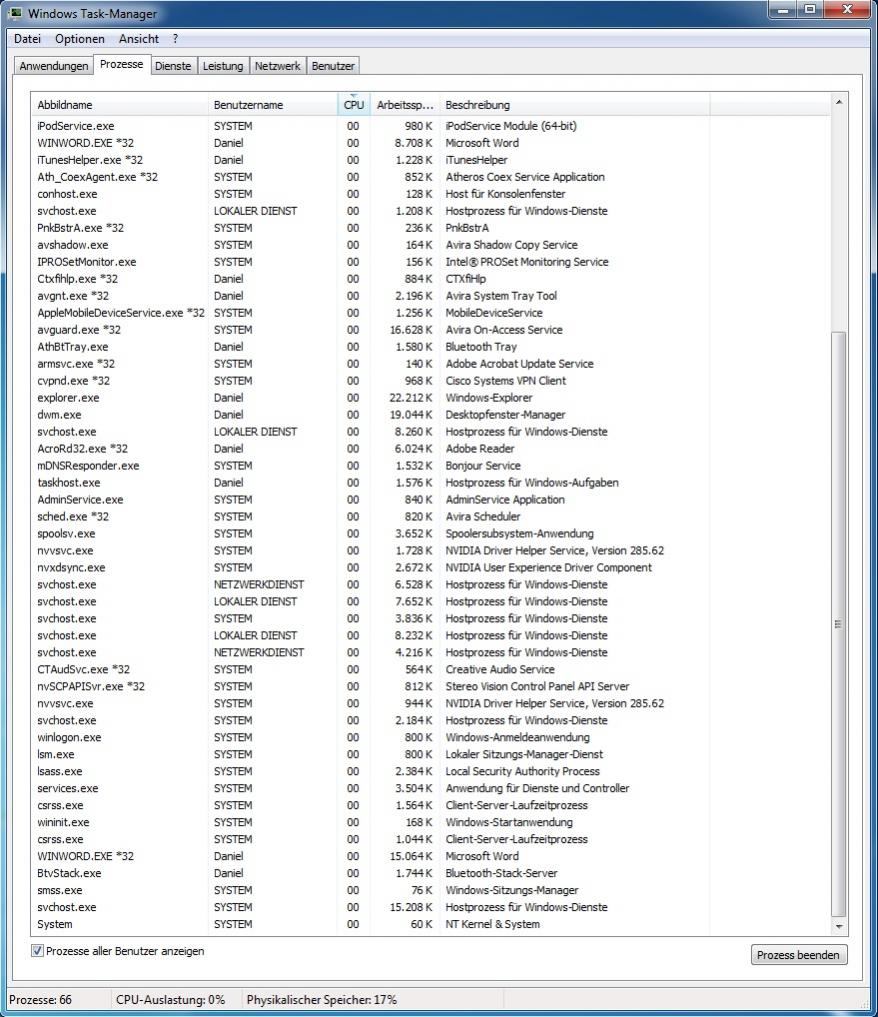878x1017 pixels.
Task: Select sched.exe *32 process
Action: point(431,516)
